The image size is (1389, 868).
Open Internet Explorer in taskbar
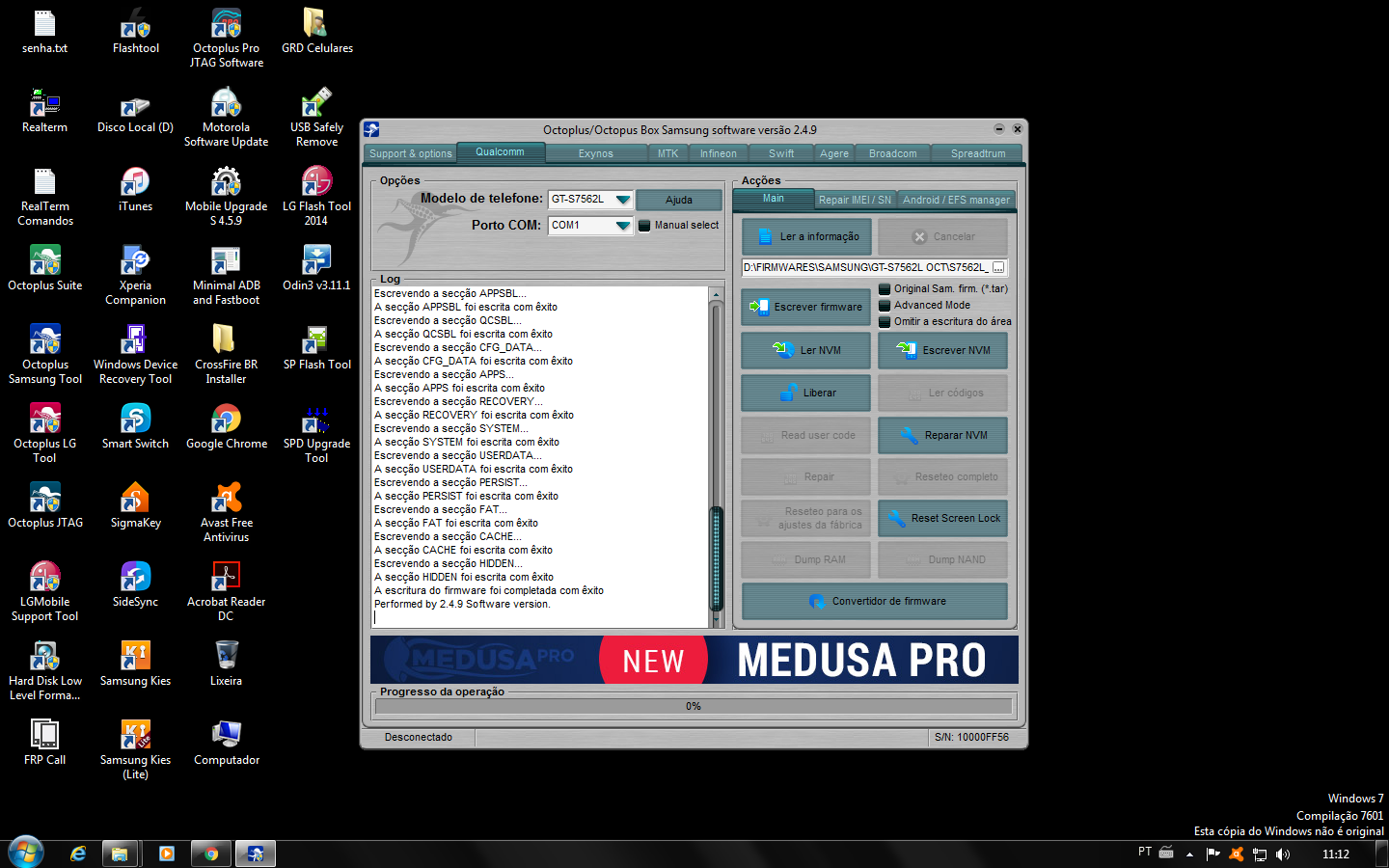click(x=78, y=854)
